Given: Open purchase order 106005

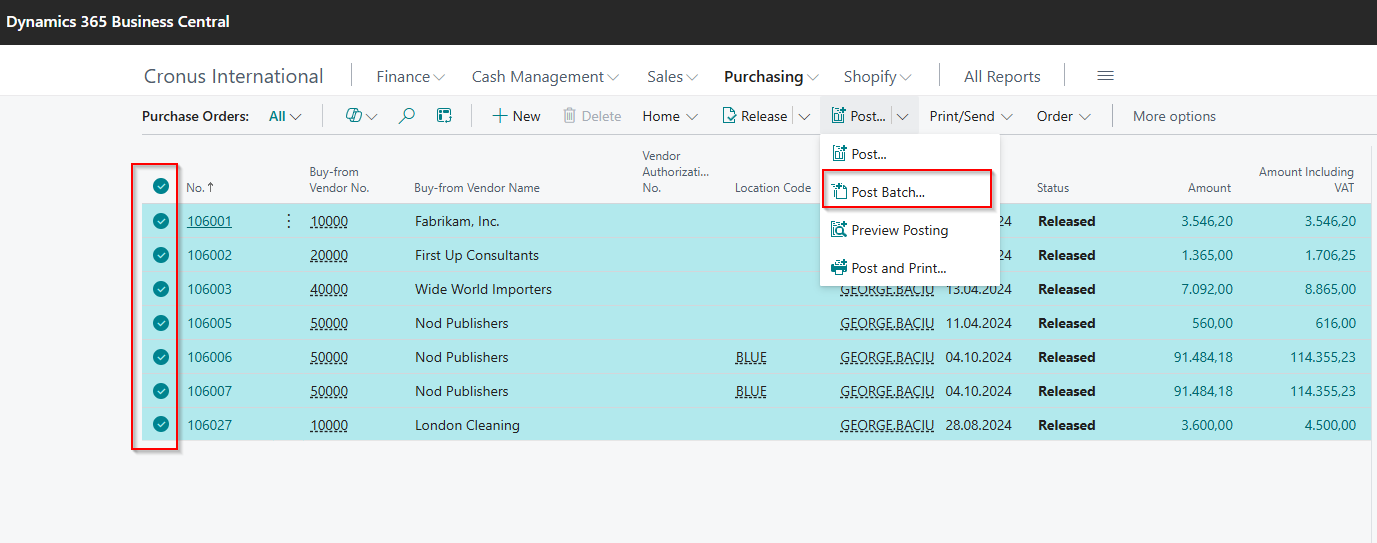Looking at the screenshot, I should [x=209, y=323].
